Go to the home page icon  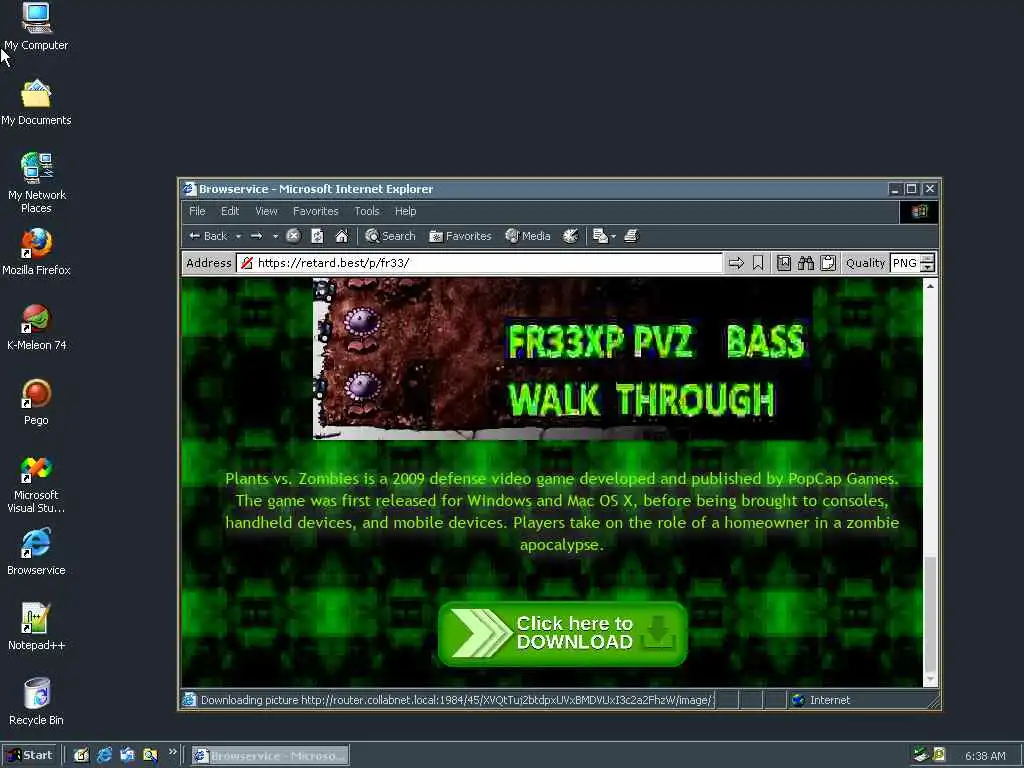click(342, 236)
